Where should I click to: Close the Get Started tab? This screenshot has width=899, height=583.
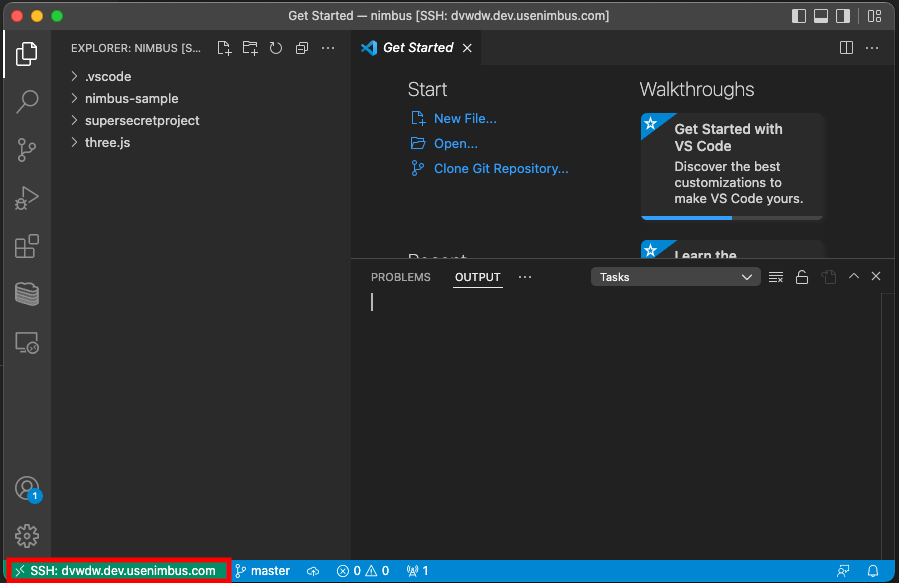[x=467, y=48]
